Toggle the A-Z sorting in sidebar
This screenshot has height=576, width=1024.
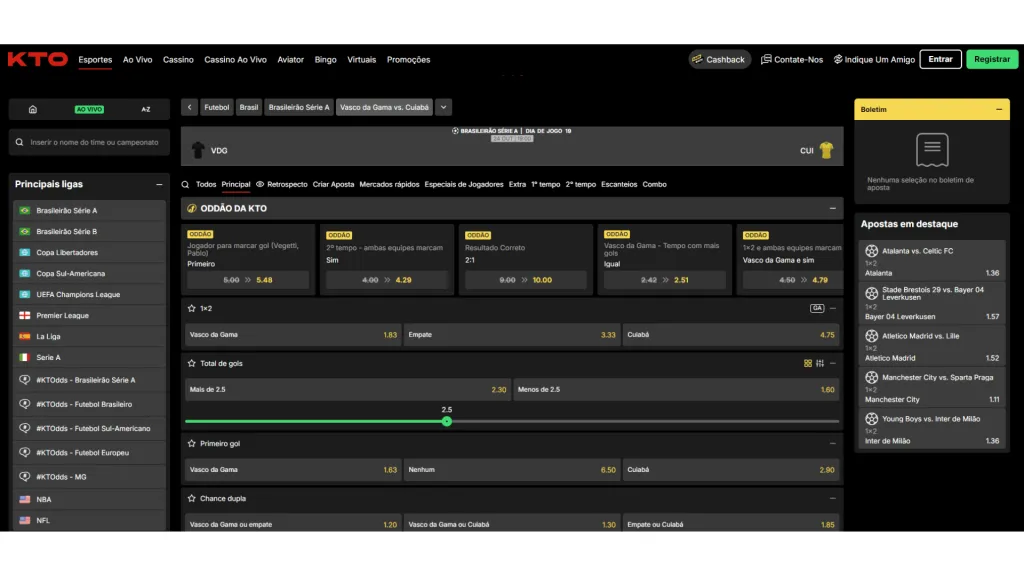(x=146, y=109)
